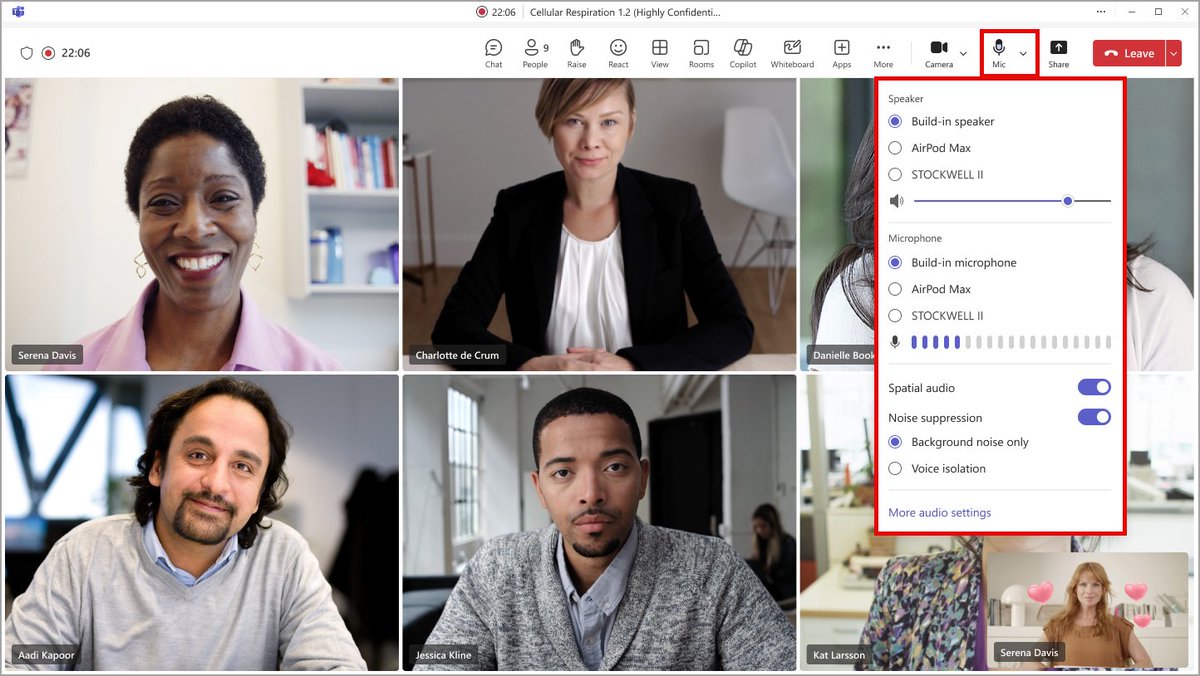Click the Danielle Book name label
Image resolution: width=1200 pixels, height=676 pixels.
841,355
